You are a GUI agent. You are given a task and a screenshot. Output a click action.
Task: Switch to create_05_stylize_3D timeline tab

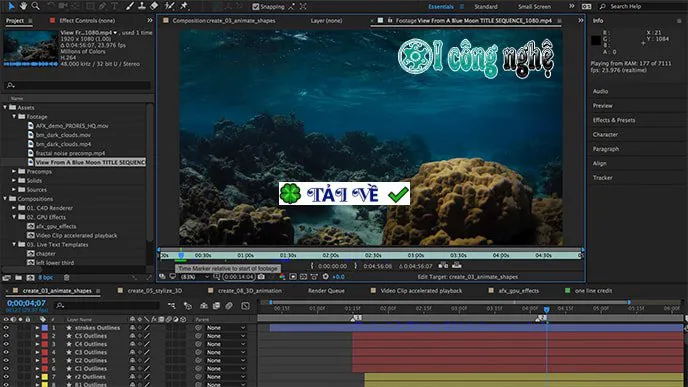coord(154,290)
